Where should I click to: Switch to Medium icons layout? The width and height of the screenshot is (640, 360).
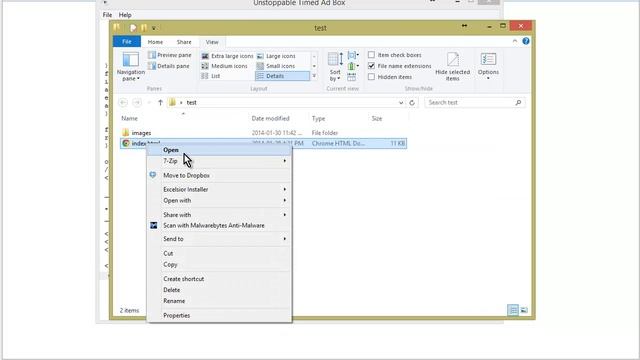point(224,66)
